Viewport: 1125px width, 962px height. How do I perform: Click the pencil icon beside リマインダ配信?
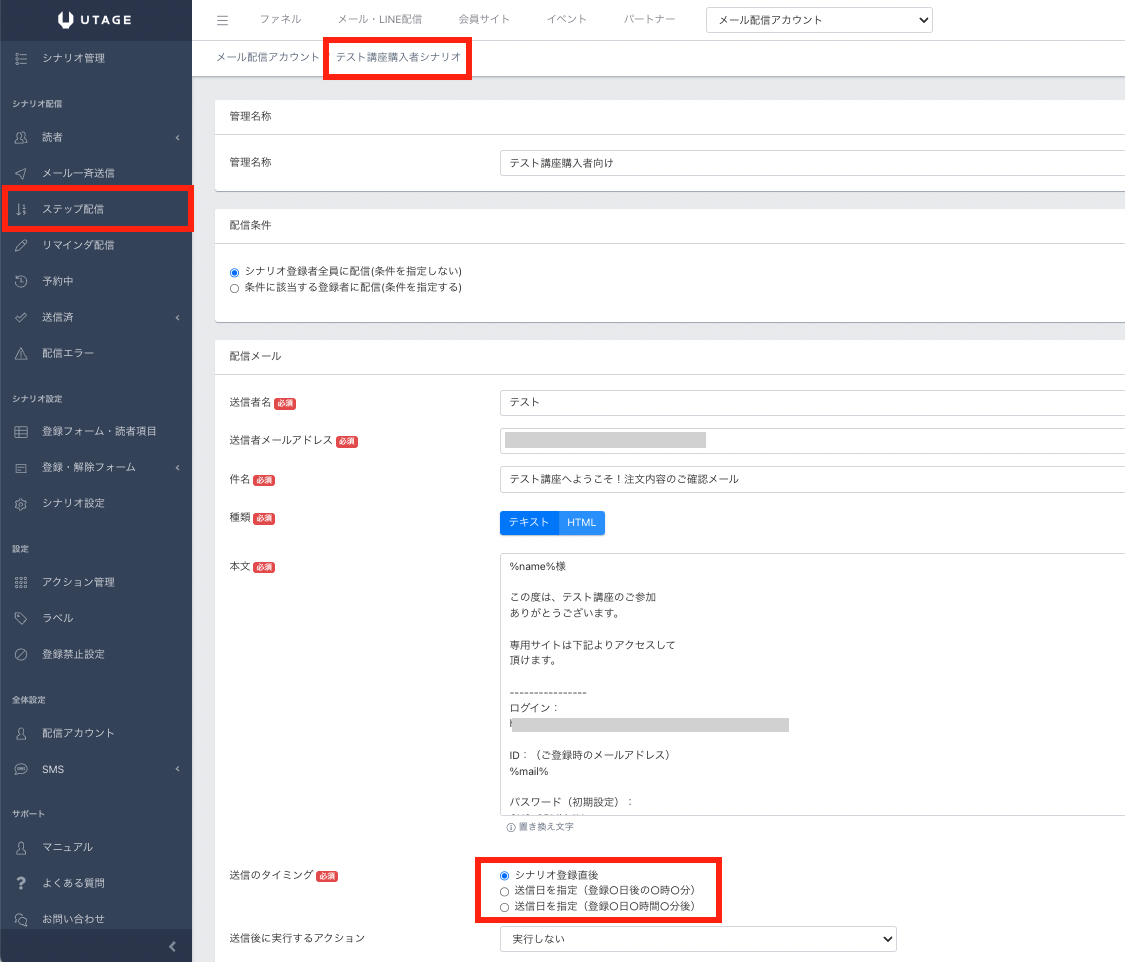(21, 246)
